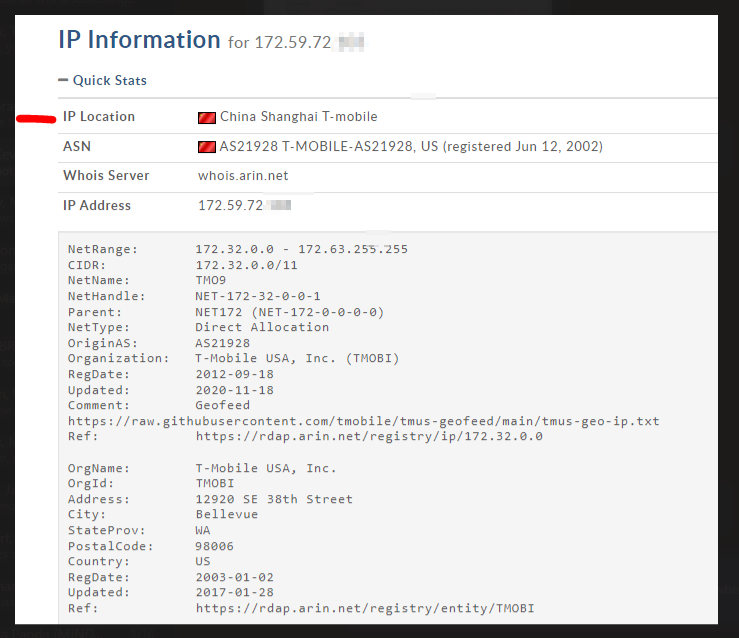Image resolution: width=739 pixels, height=638 pixels.
Task: Click the rdap.arin.net entity TMOBI URL
Action: click(x=365, y=608)
